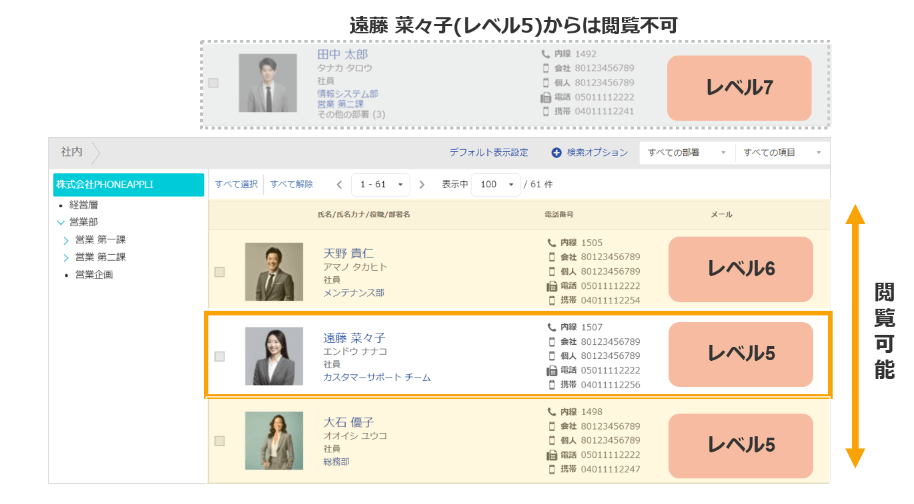This screenshot has height=504, width=914.
Task: Click the すべて選択 link
Action: (236, 185)
